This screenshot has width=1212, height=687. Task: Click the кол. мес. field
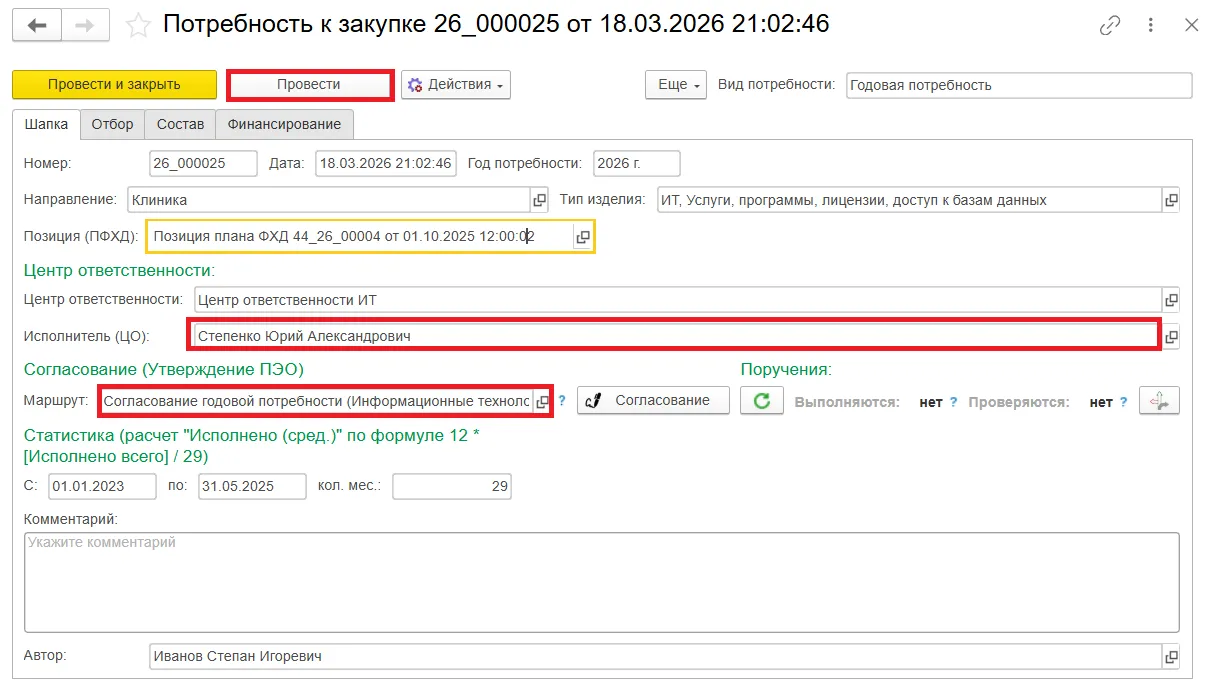[452, 486]
